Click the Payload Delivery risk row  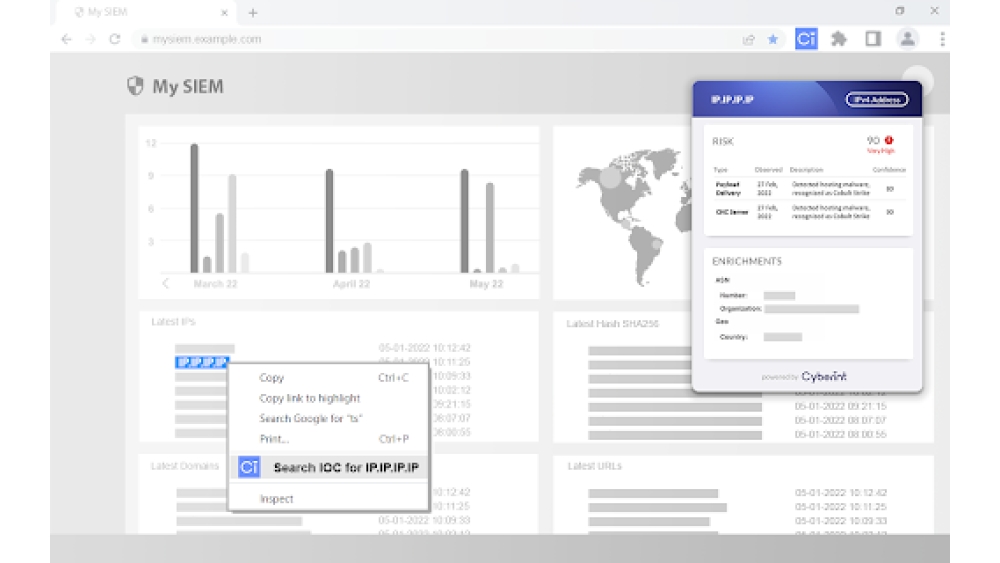(x=808, y=189)
